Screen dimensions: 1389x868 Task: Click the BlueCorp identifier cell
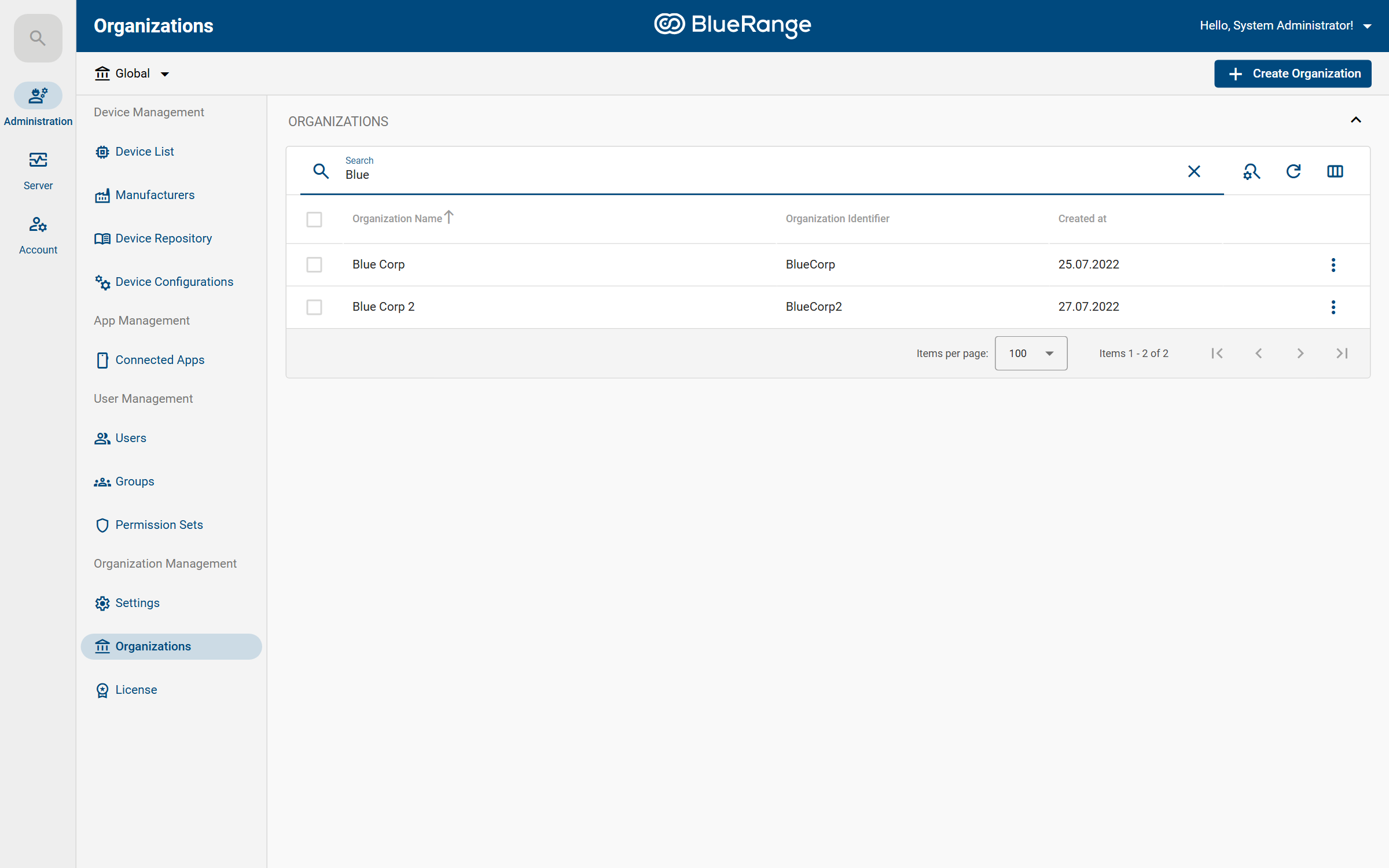tap(810, 264)
